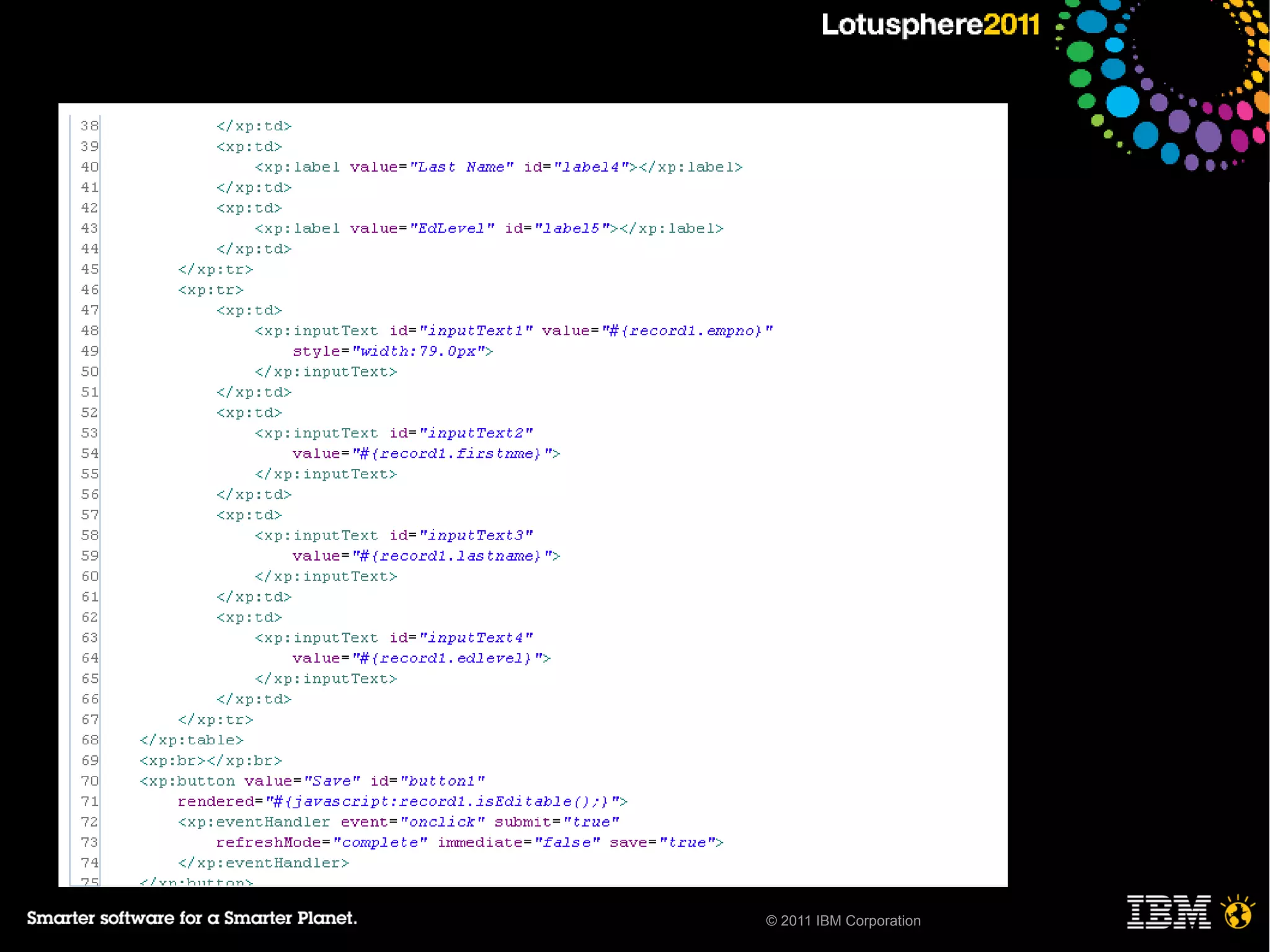Click the inputText1 id attribute

[461, 331]
